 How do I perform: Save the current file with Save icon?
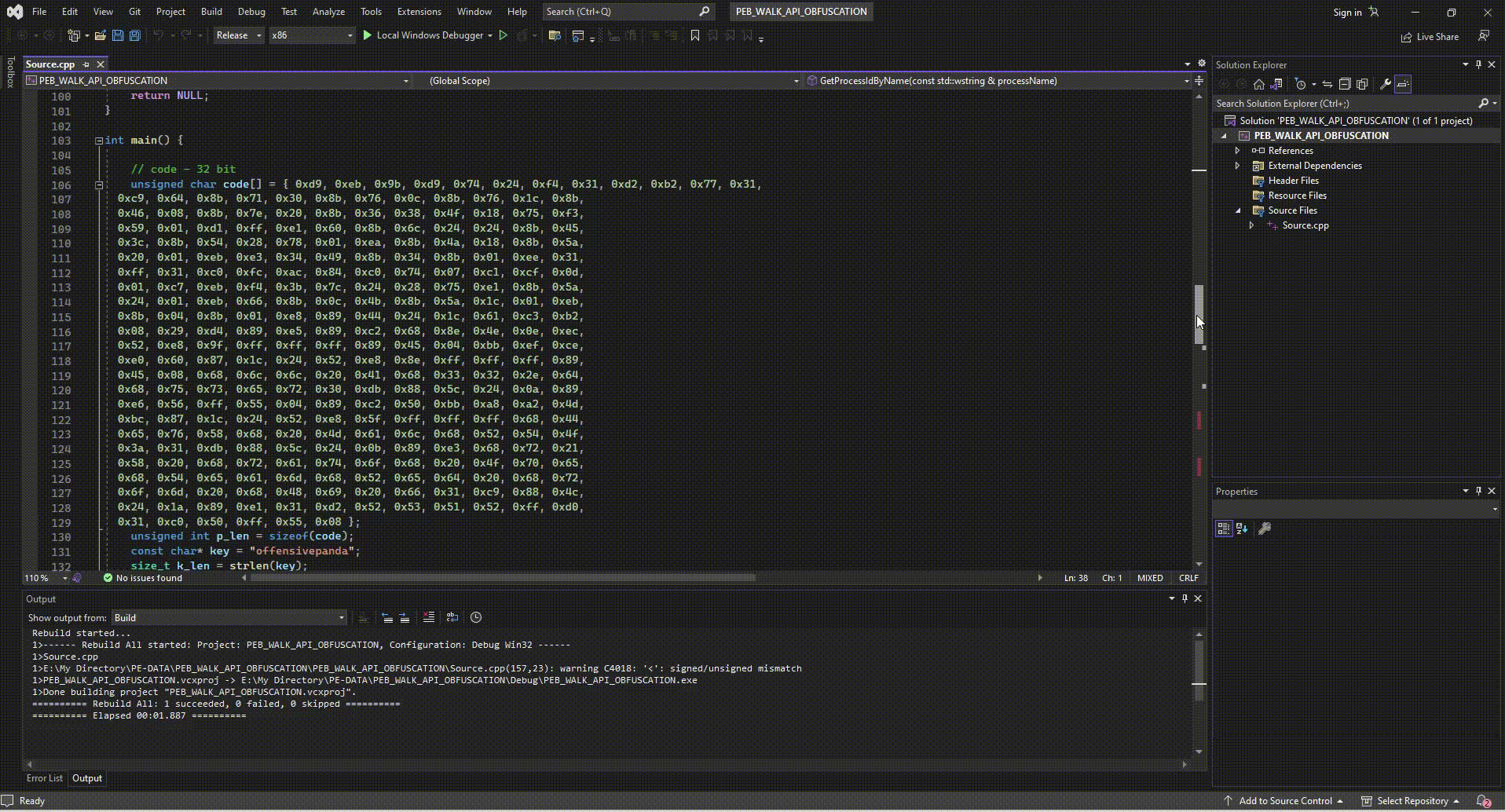tap(118, 35)
